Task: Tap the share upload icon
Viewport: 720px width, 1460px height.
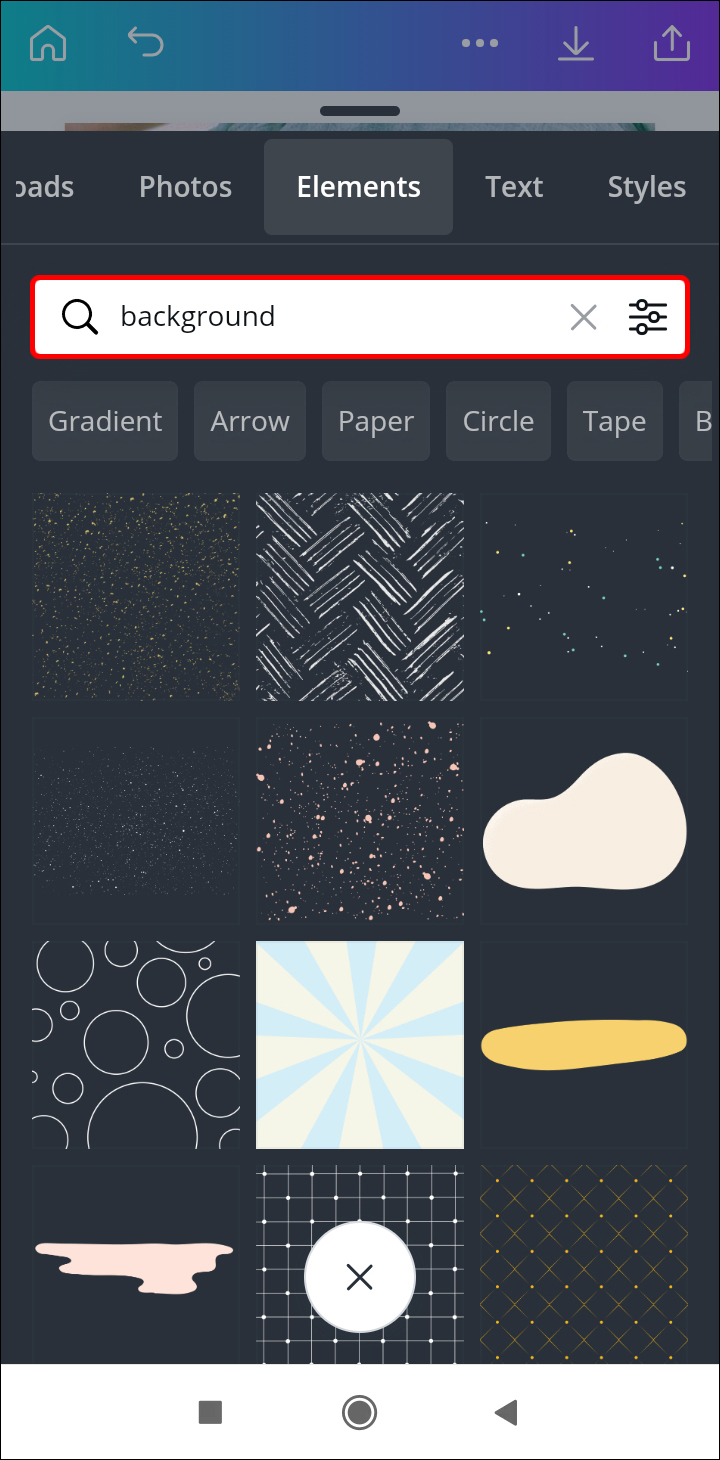Action: 672,42
